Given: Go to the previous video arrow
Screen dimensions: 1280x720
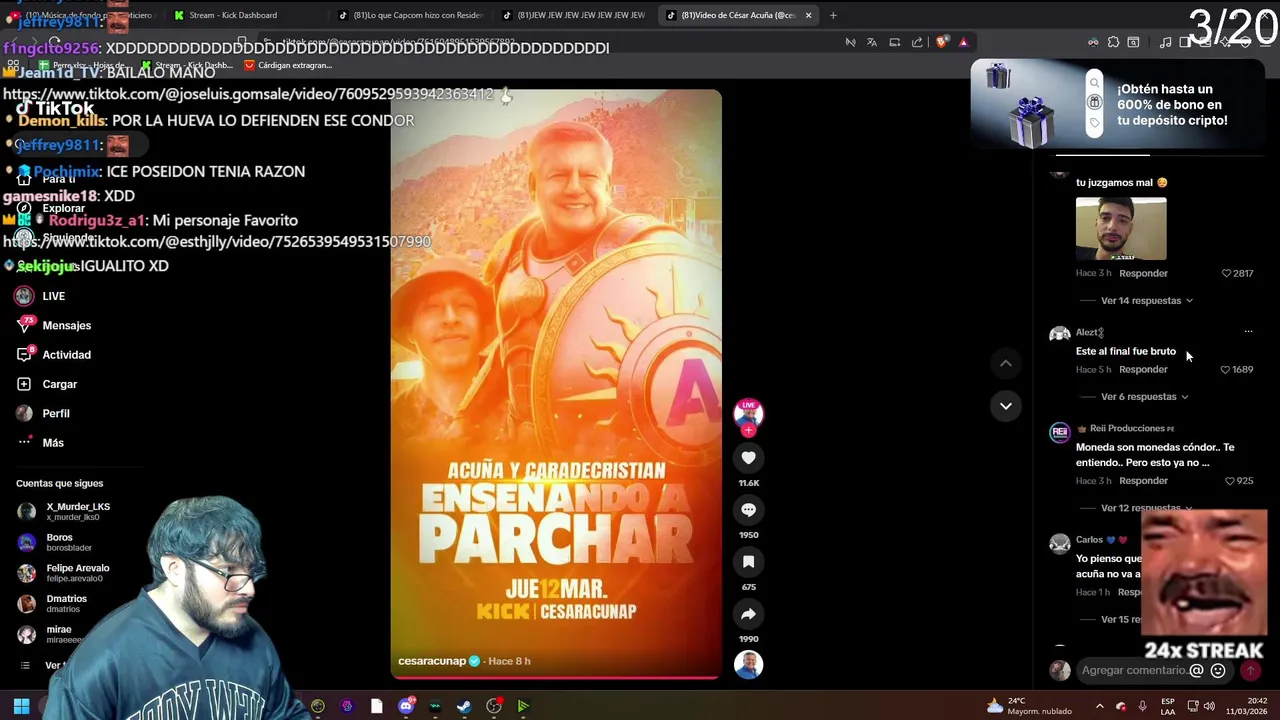Looking at the screenshot, I should click(x=1006, y=364).
